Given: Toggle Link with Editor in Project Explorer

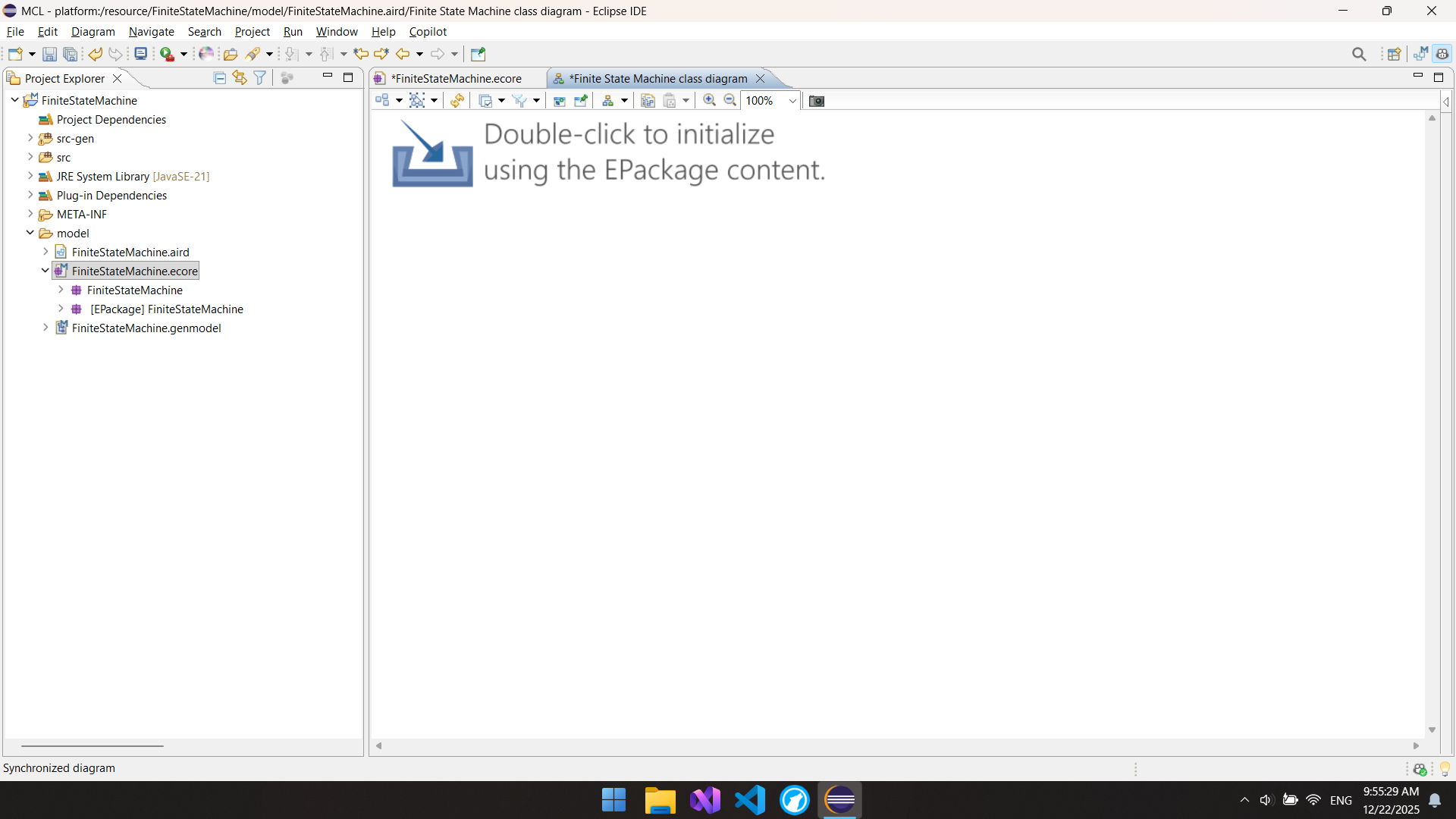Looking at the screenshot, I should (240, 78).
